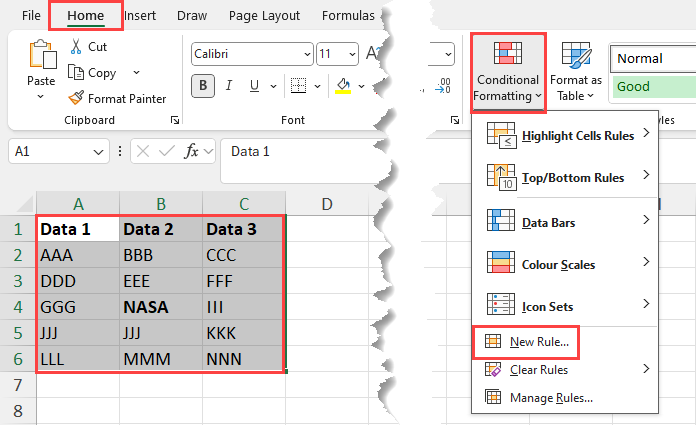The height and width of the screenshot is (425, 696).
Task: Open the Page Layout tab
Action: click(x=264, y=15)
